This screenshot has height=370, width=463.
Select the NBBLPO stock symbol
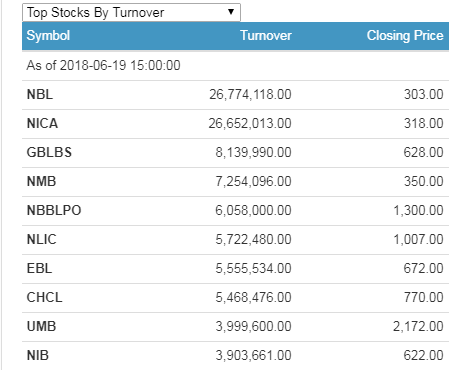(54, 210)
